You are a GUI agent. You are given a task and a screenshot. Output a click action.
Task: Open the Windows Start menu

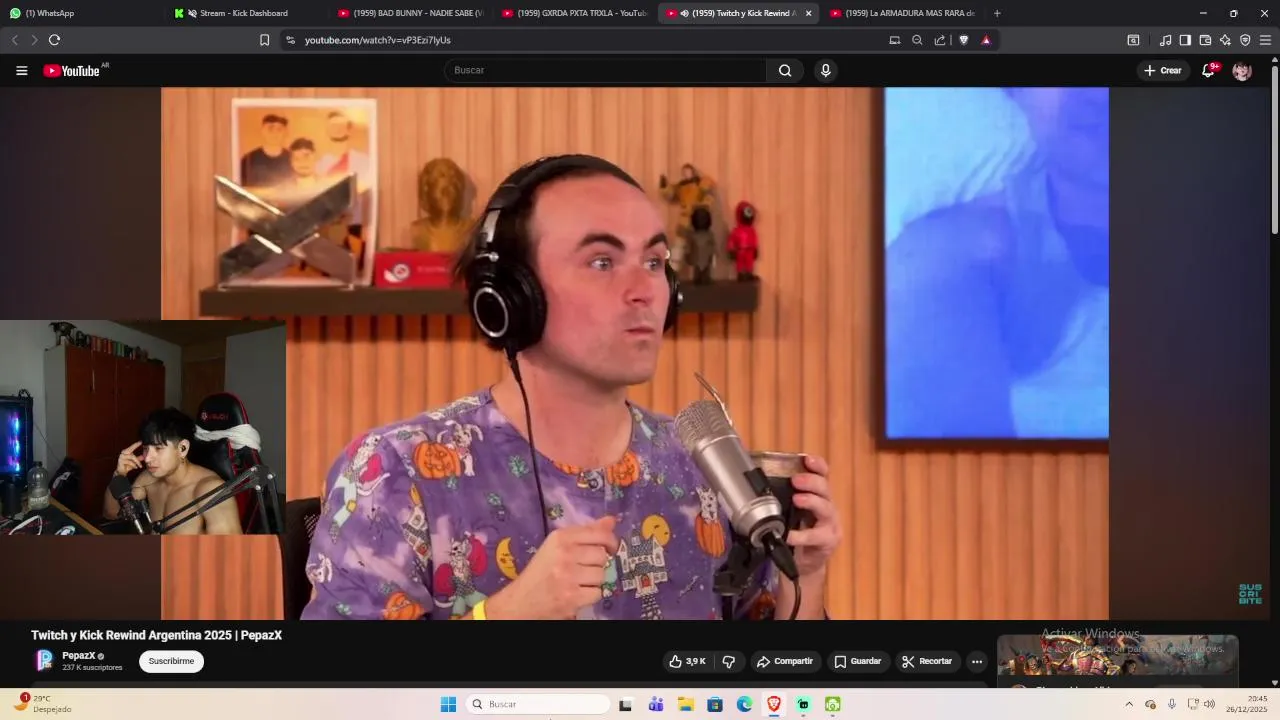coord(448,704)
